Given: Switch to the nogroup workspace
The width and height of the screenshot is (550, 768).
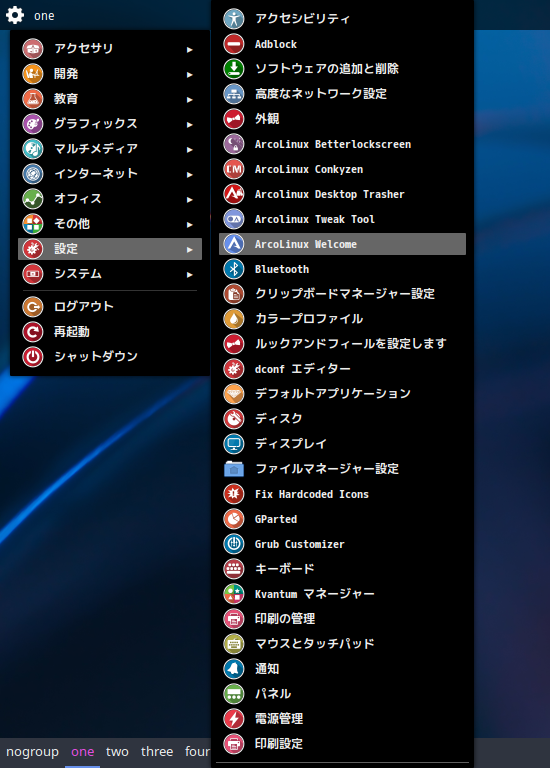Looking at the screenshot, I should 32,752.
